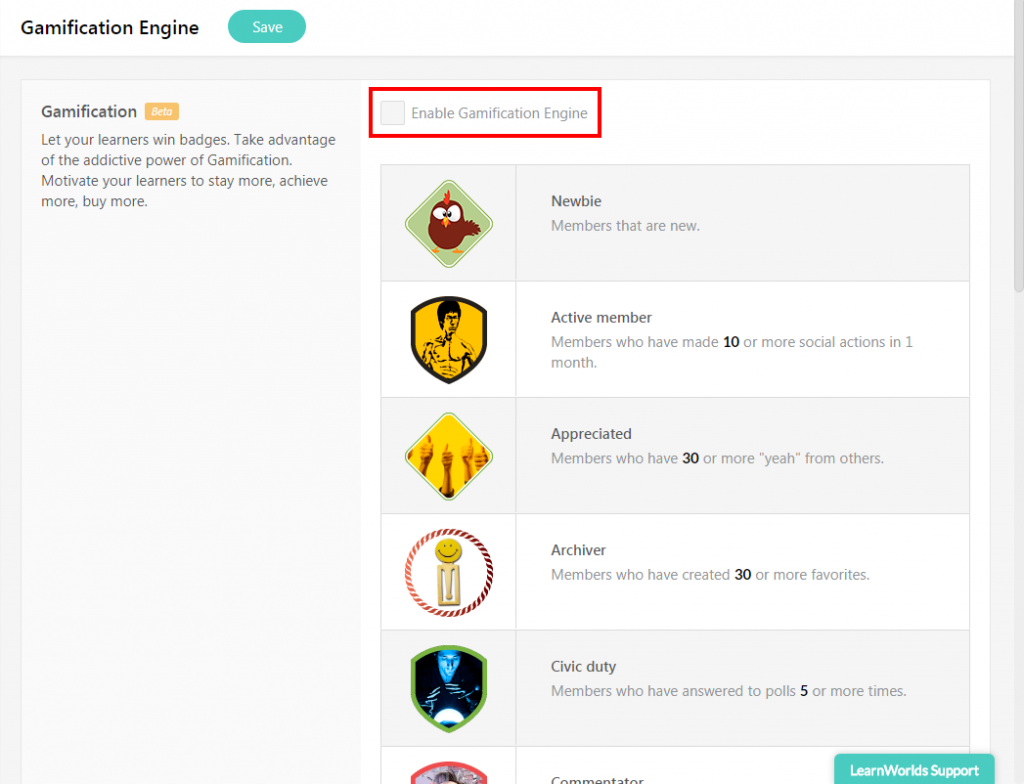The height and width of the screenshot is (784, 1024).
Task: Click the orange Beta tag
Action: pyautogui.click(x=162, y=112)
